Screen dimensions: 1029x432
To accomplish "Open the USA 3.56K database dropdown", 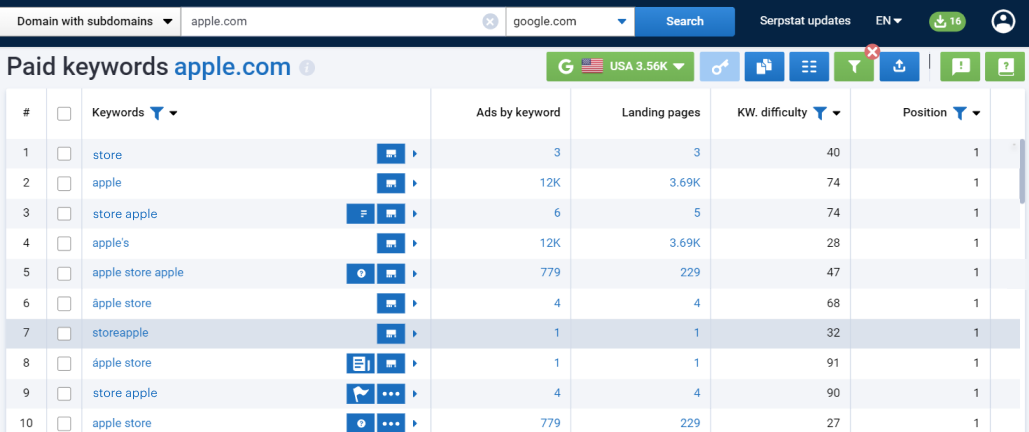I will click(620, 66).
